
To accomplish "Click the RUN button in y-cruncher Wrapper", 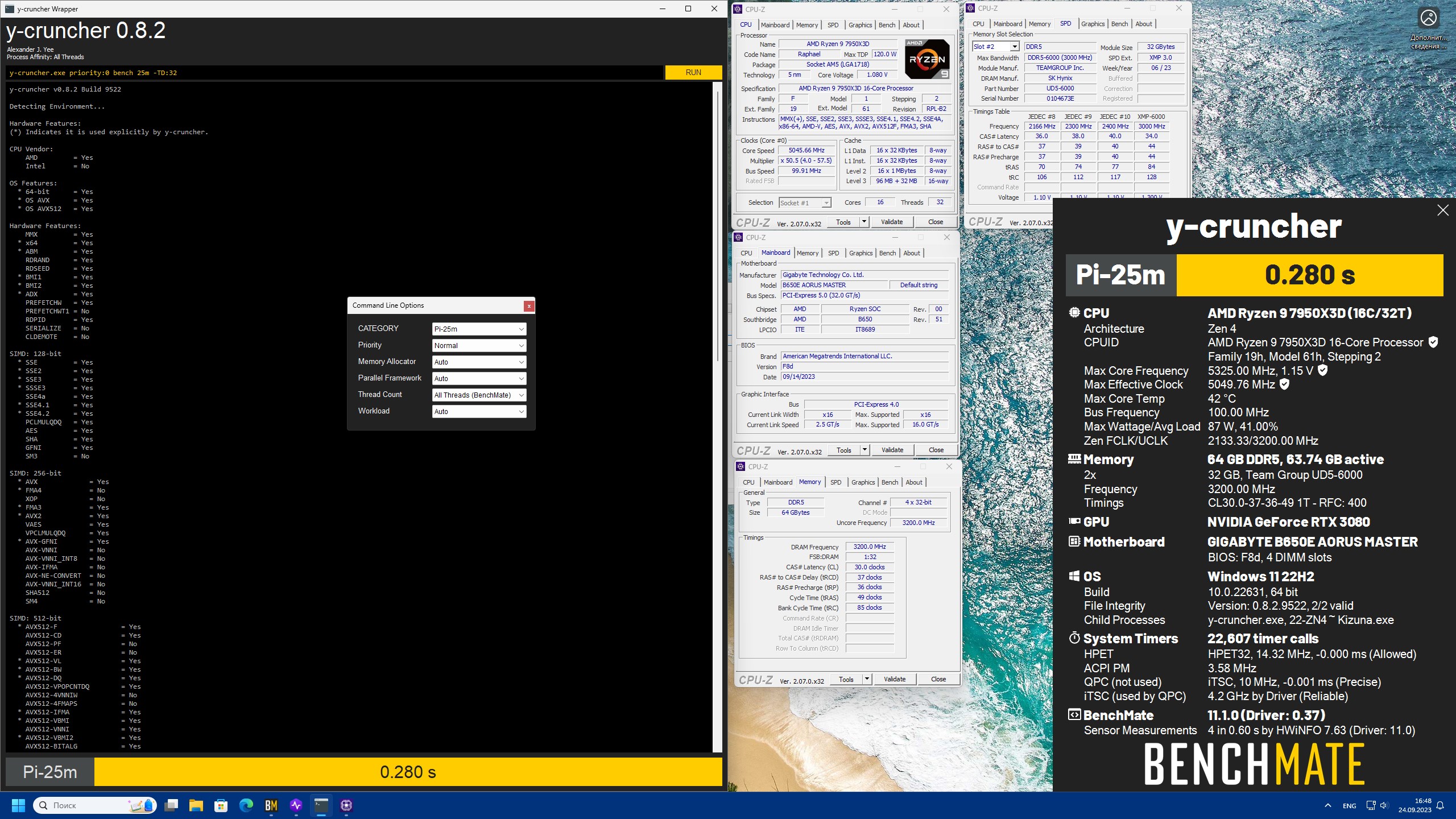I will pyautogui.click(x=693, y=72).
